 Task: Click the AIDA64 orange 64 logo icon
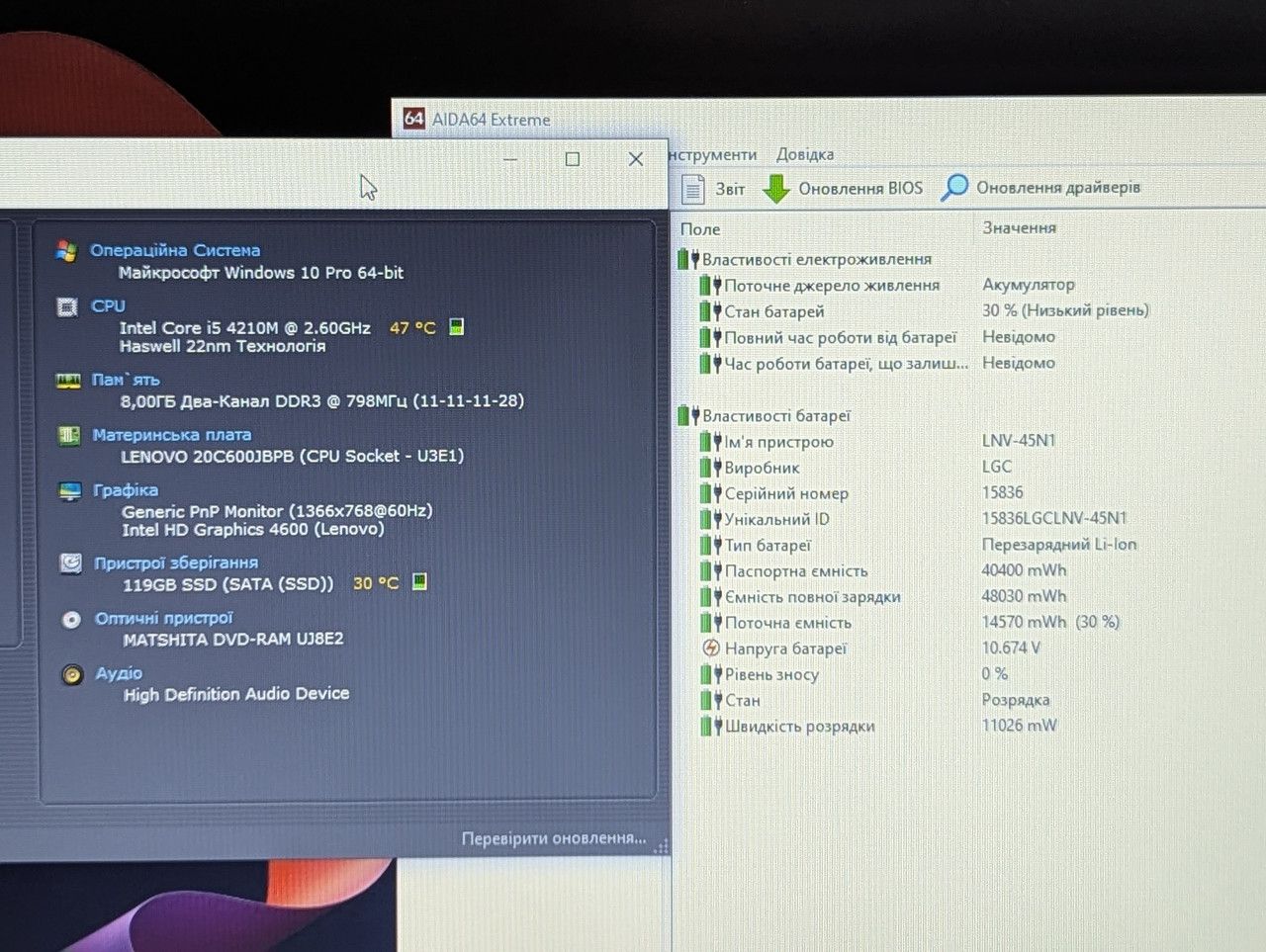click(x=413, y=119)
